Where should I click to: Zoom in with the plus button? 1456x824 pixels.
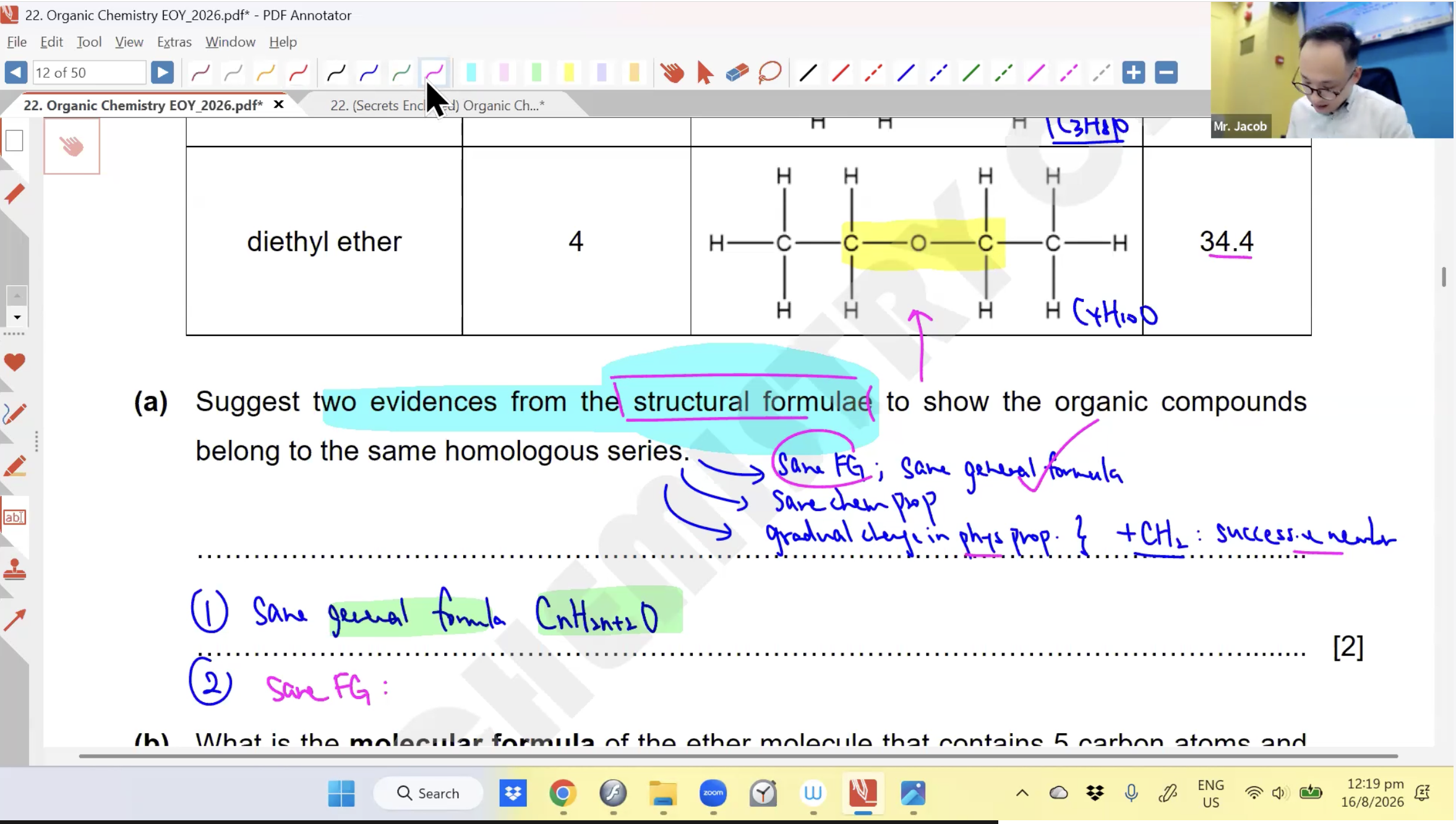(1133, 73)
